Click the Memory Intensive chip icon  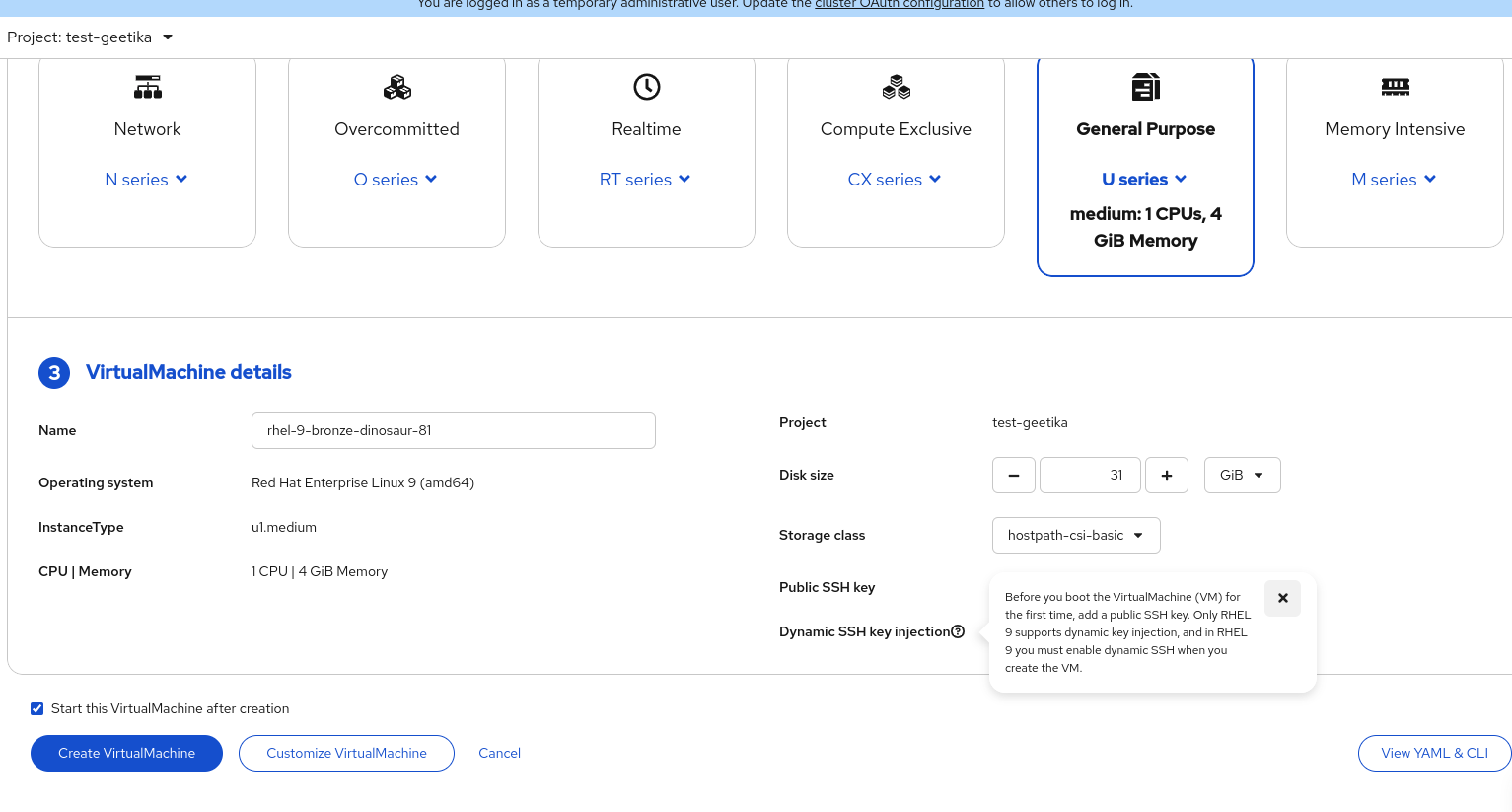(x=1395, y=87)
